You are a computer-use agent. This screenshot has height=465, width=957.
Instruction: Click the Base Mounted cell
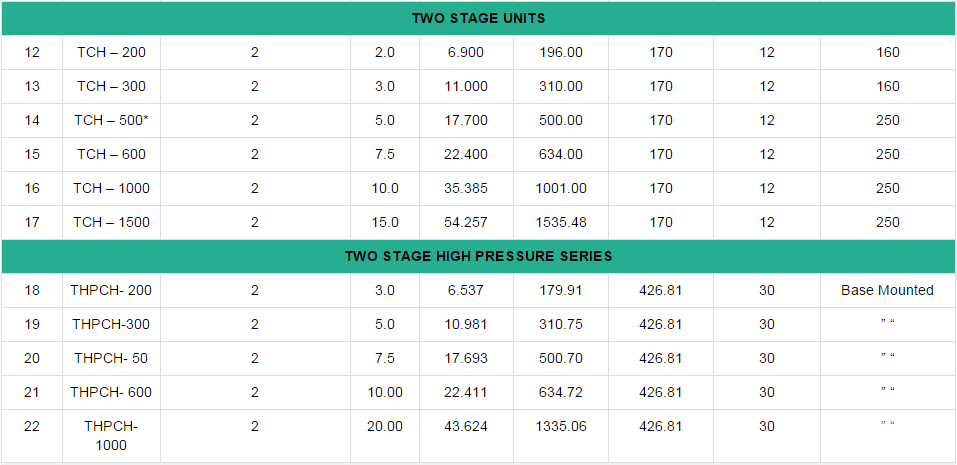click(x=887, y=290)
